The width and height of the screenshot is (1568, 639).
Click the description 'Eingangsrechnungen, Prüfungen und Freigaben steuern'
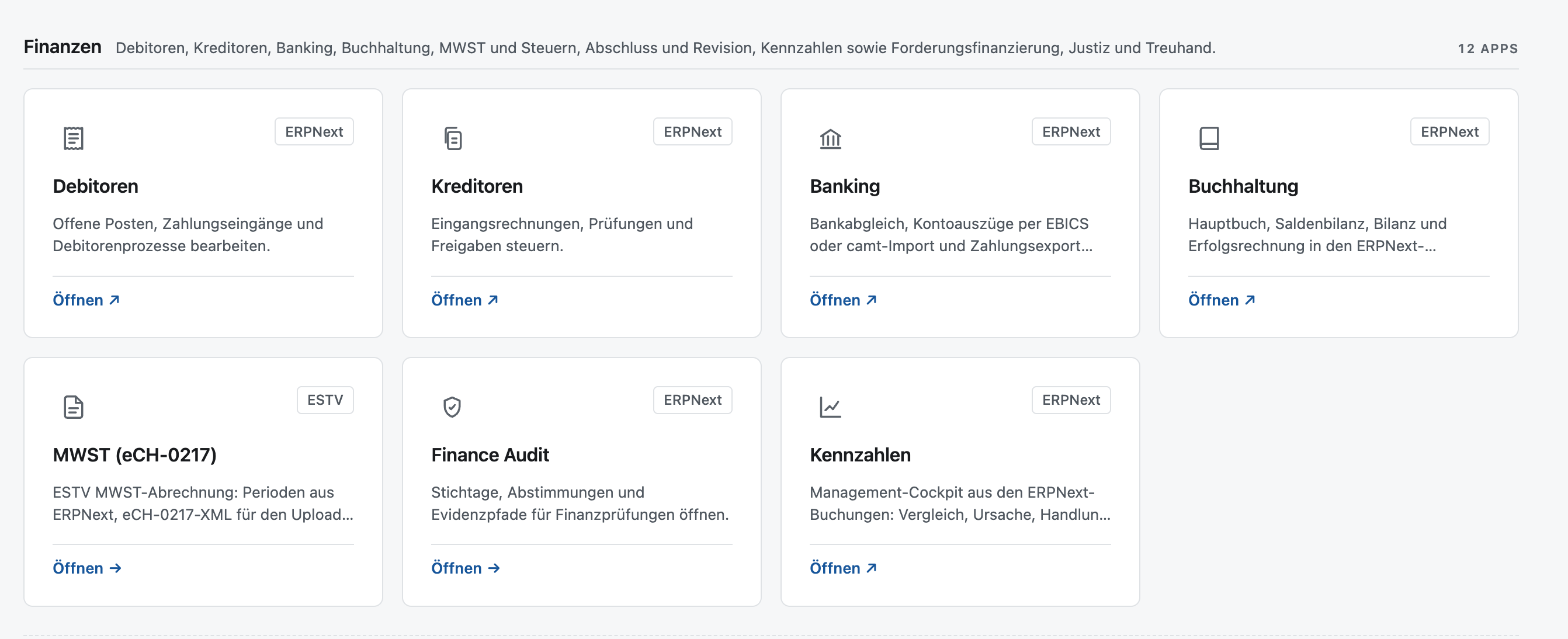562,234
